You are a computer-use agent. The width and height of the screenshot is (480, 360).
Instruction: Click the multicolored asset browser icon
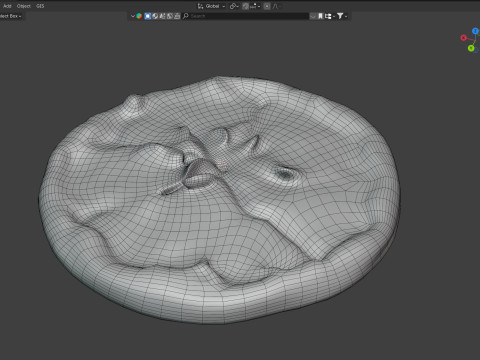click(139, 16)
